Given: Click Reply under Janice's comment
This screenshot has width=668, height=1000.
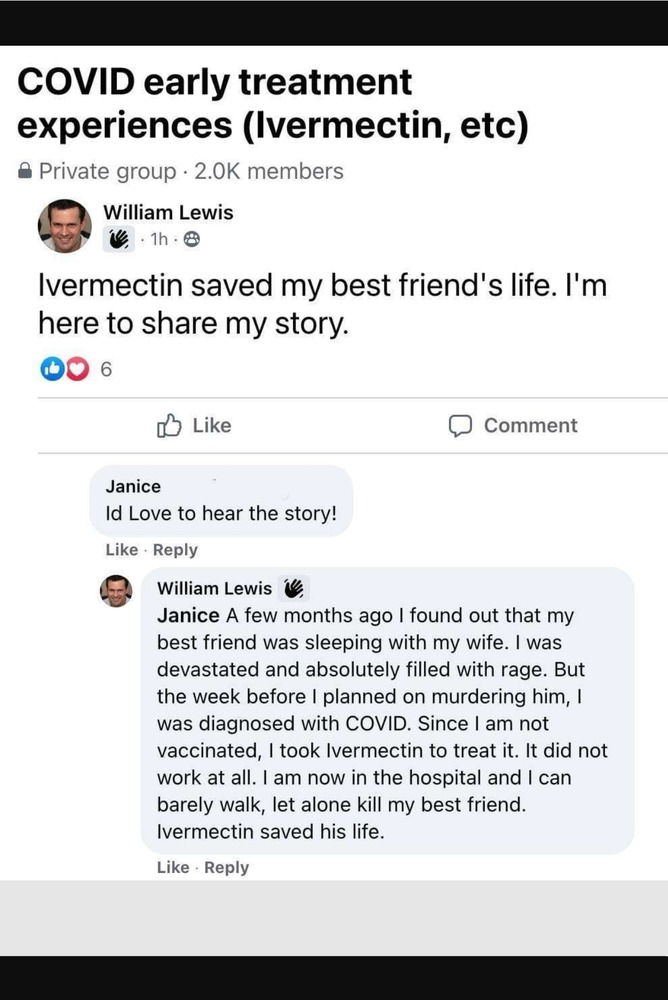Looking at the screenshot, I should tap(175, 550).
